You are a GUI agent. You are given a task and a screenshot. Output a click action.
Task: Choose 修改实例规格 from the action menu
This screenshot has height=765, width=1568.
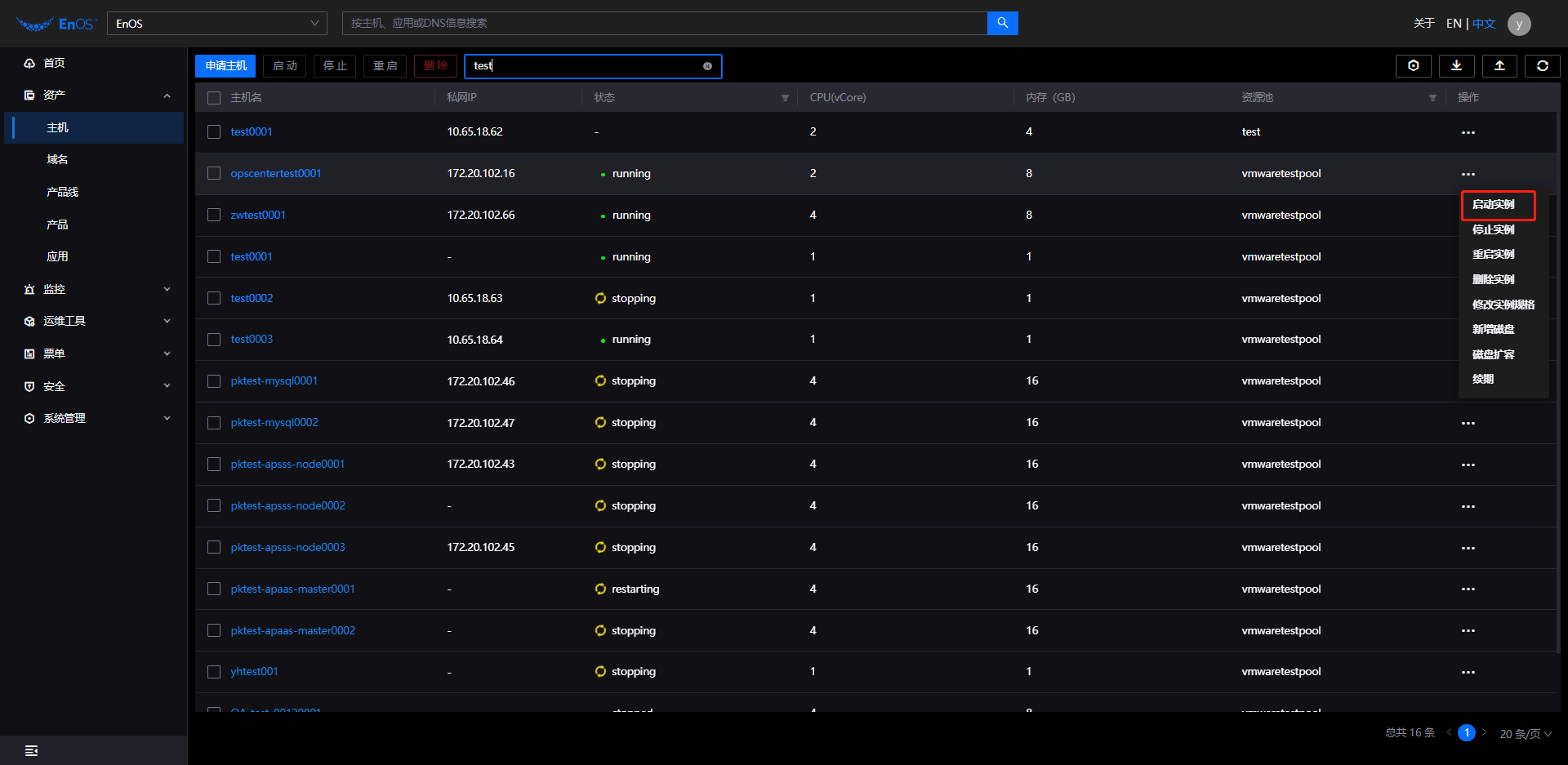[x=1503, y=305]
